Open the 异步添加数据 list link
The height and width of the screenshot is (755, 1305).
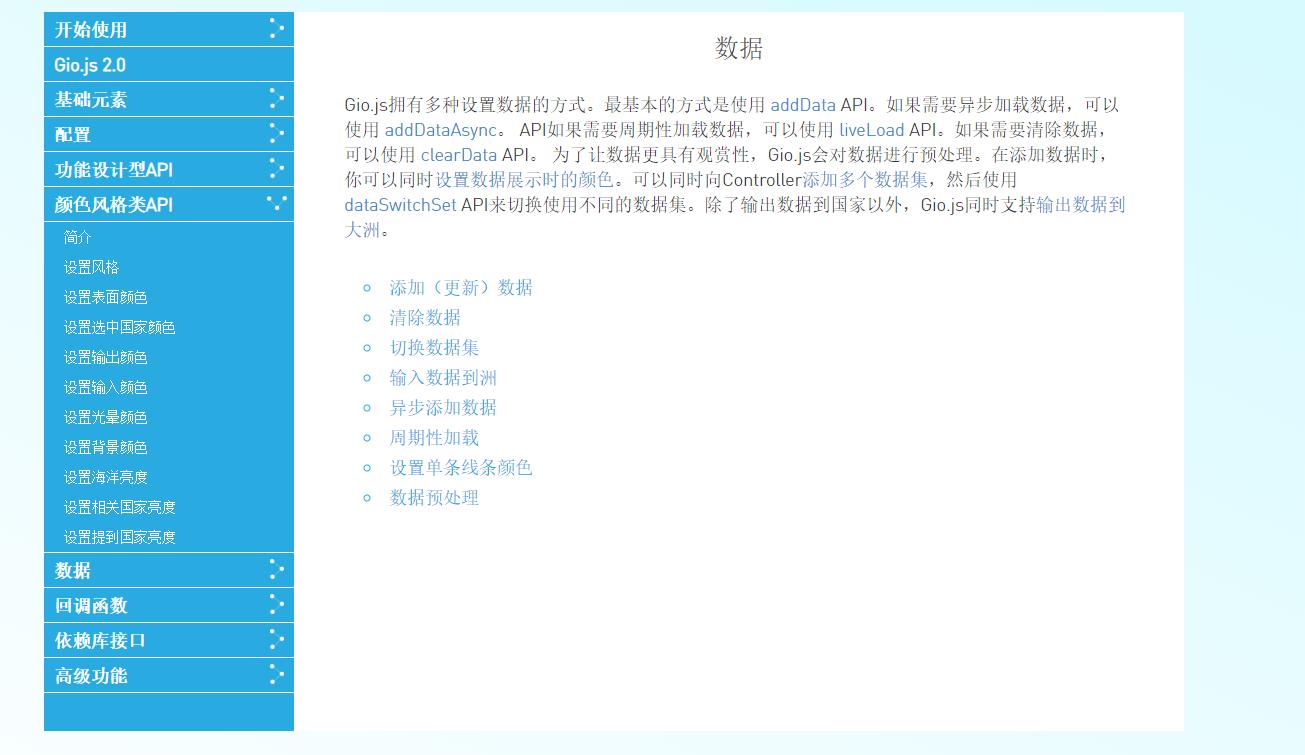pyautogui.click(x=443, y=407)
